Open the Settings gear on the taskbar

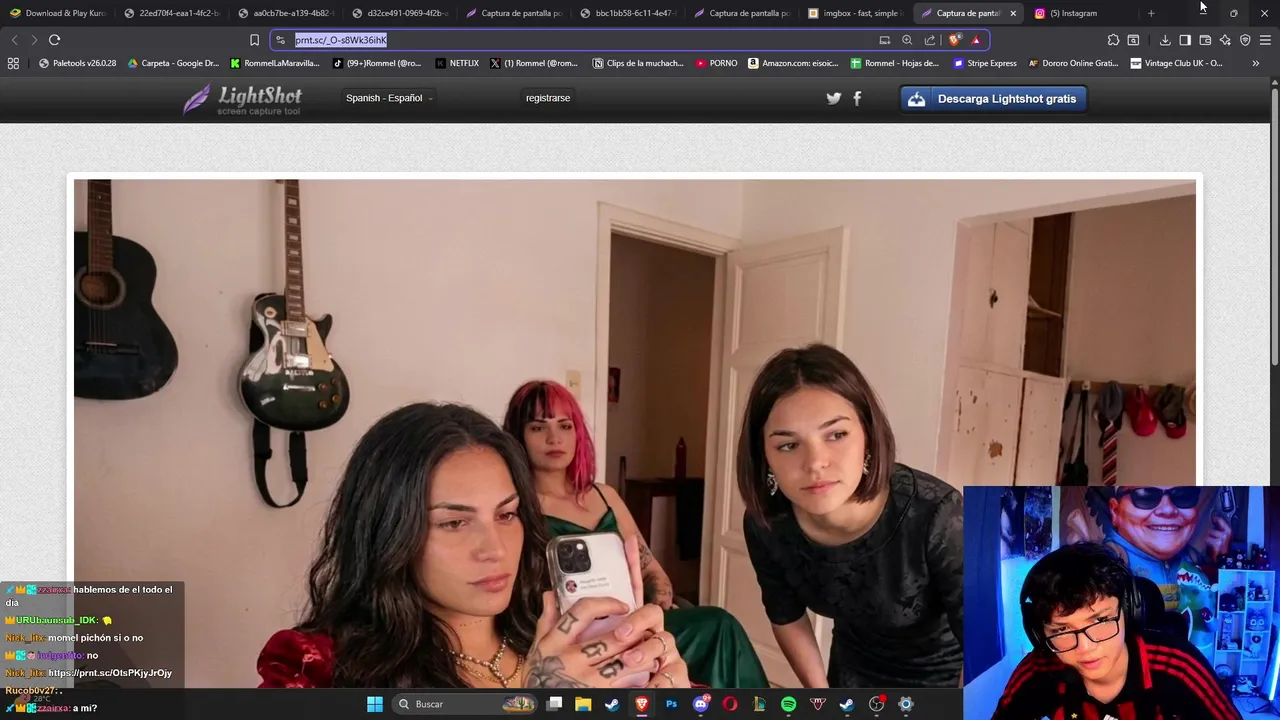pyautogui.click(x=906, y=704)
